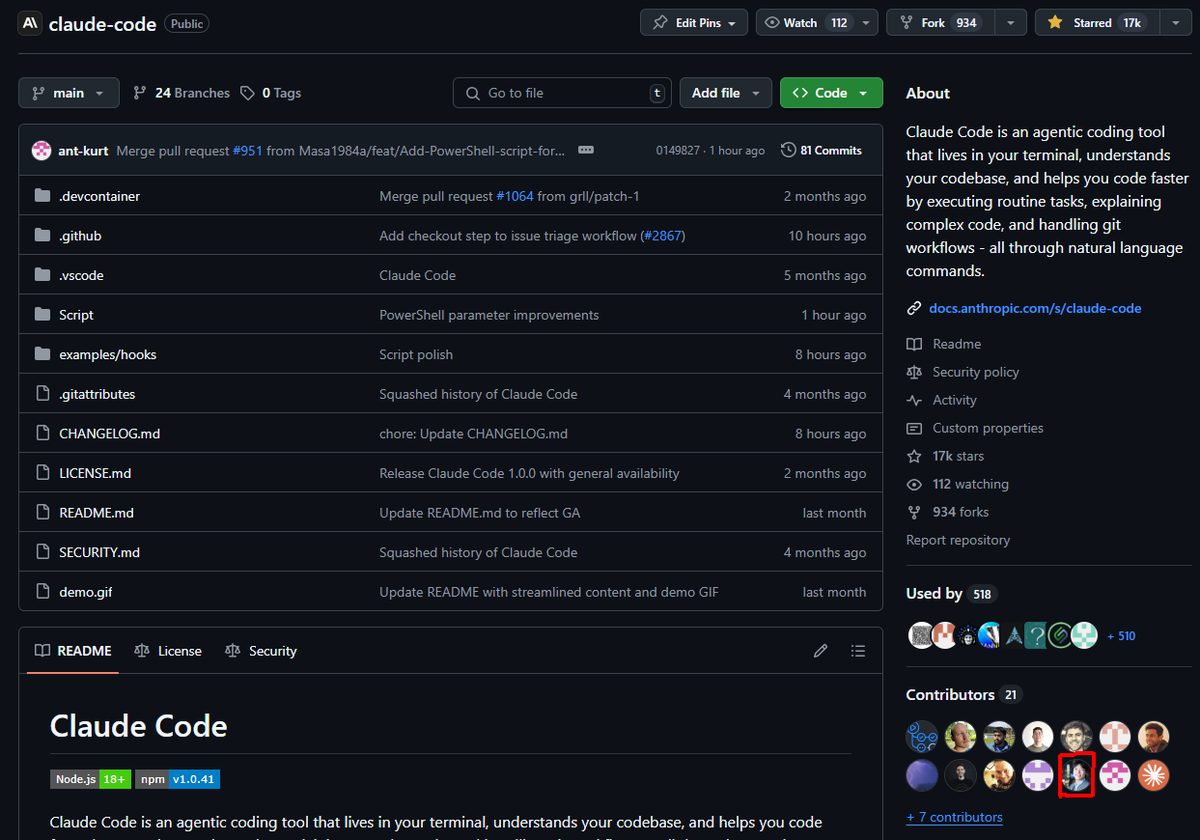Click the first avatar in Used by
Viewport: 1200px width, 840px height.
pyautogui.click(x=920, y=635)
